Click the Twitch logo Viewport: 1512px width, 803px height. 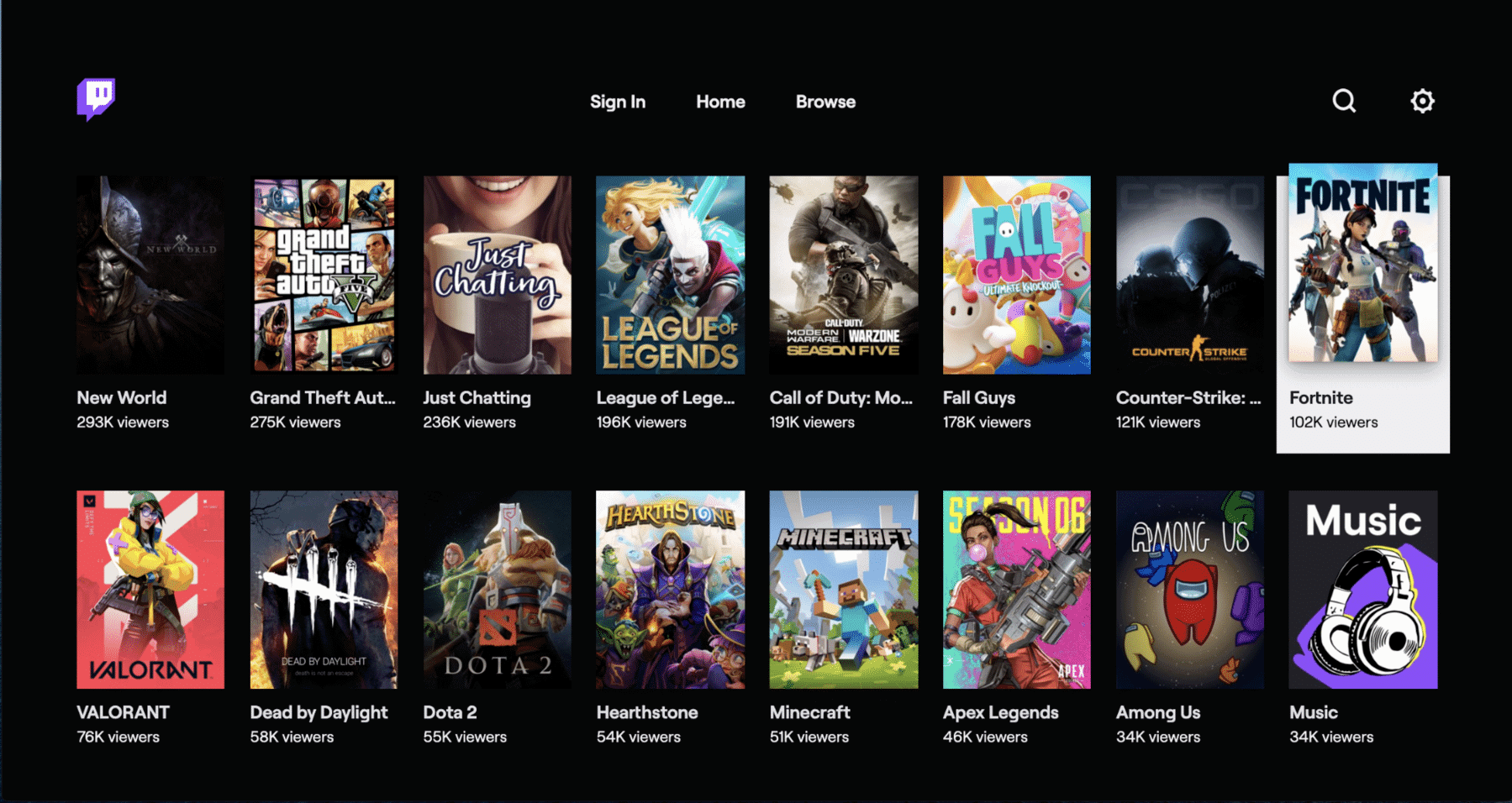coord(95,99)
